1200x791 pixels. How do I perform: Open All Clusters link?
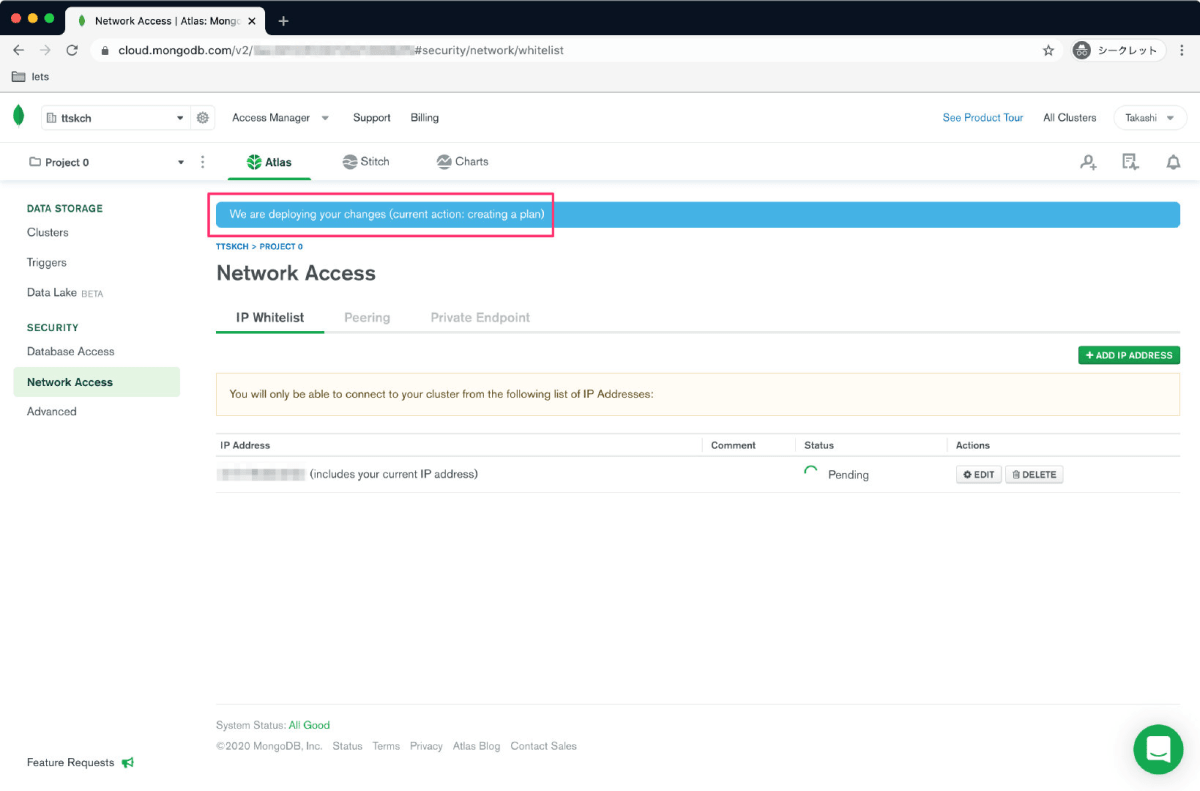tap(1070, 118)
